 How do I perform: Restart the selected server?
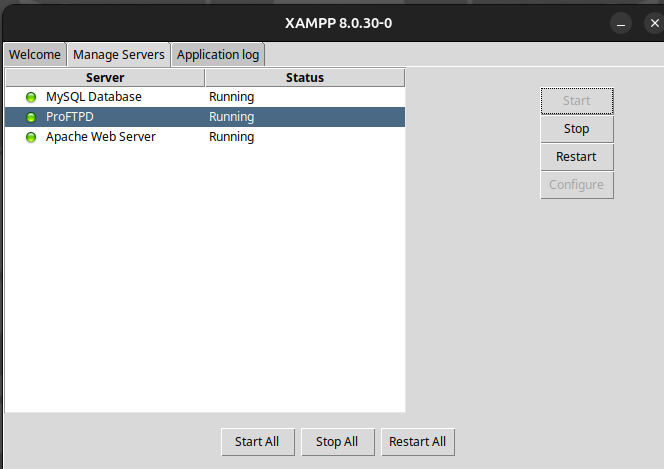[x=577, y=157]
